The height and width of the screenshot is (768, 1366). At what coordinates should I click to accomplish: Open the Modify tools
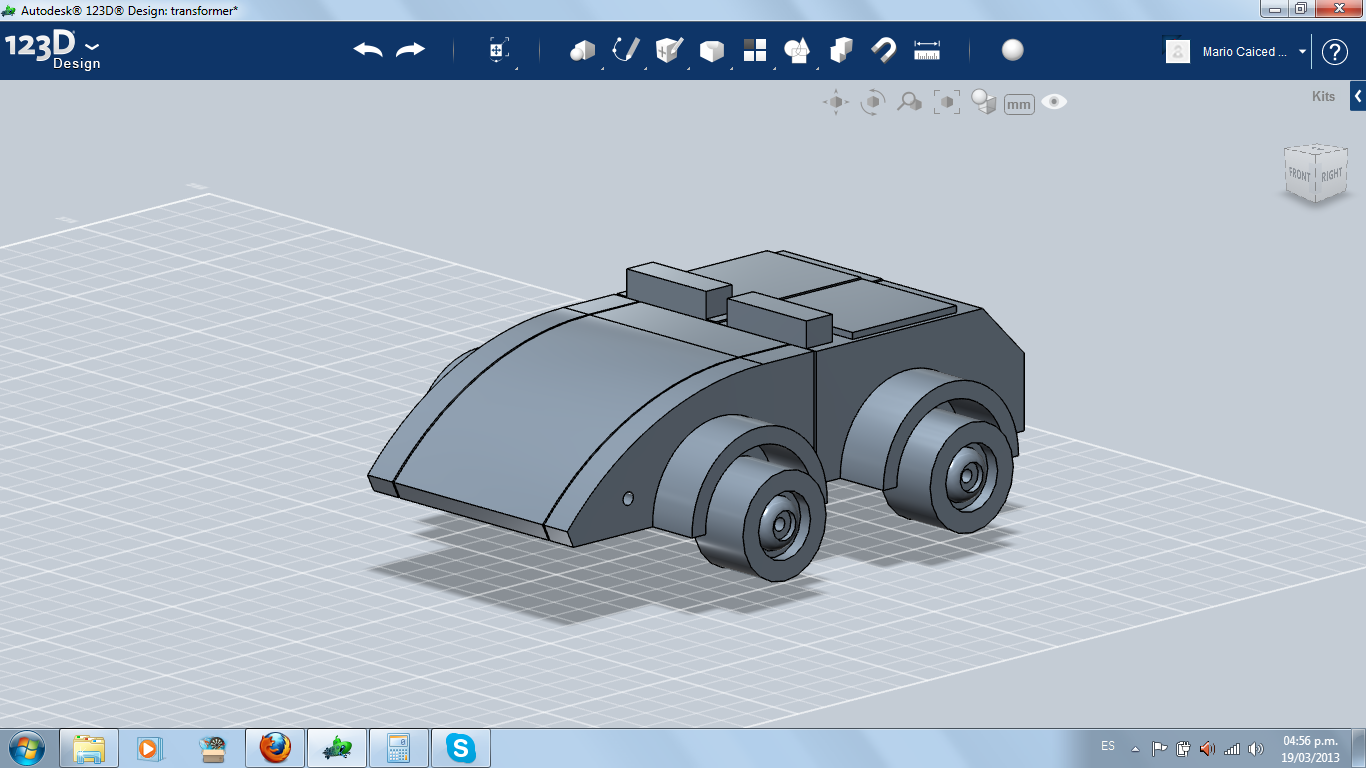point(711,51)
